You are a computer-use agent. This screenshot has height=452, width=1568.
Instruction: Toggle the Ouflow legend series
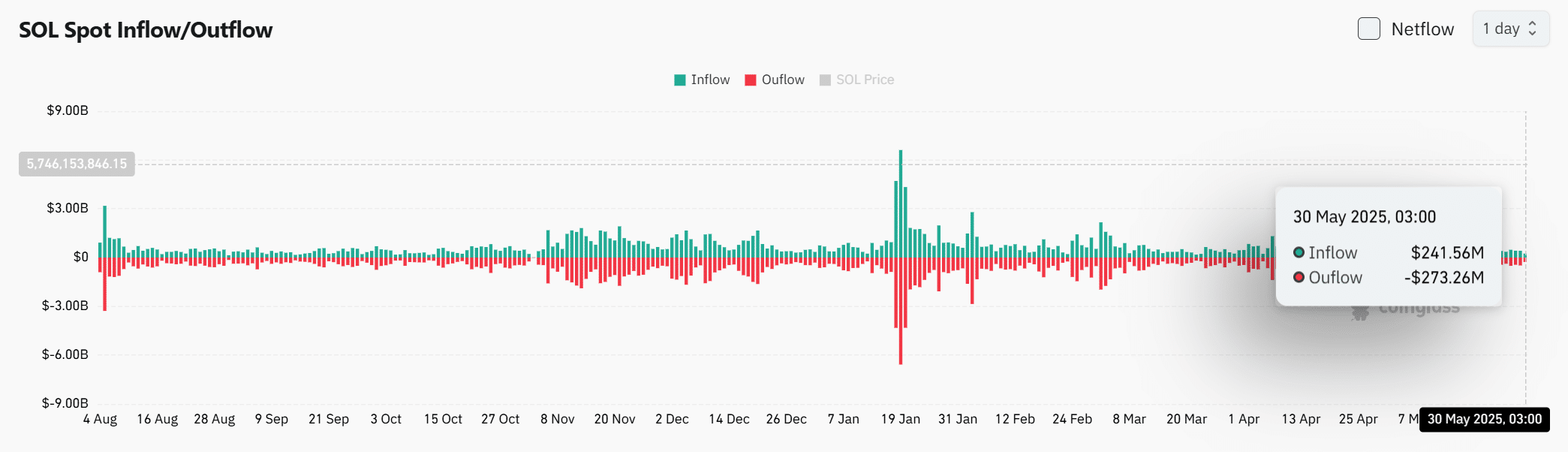point(775,80)
